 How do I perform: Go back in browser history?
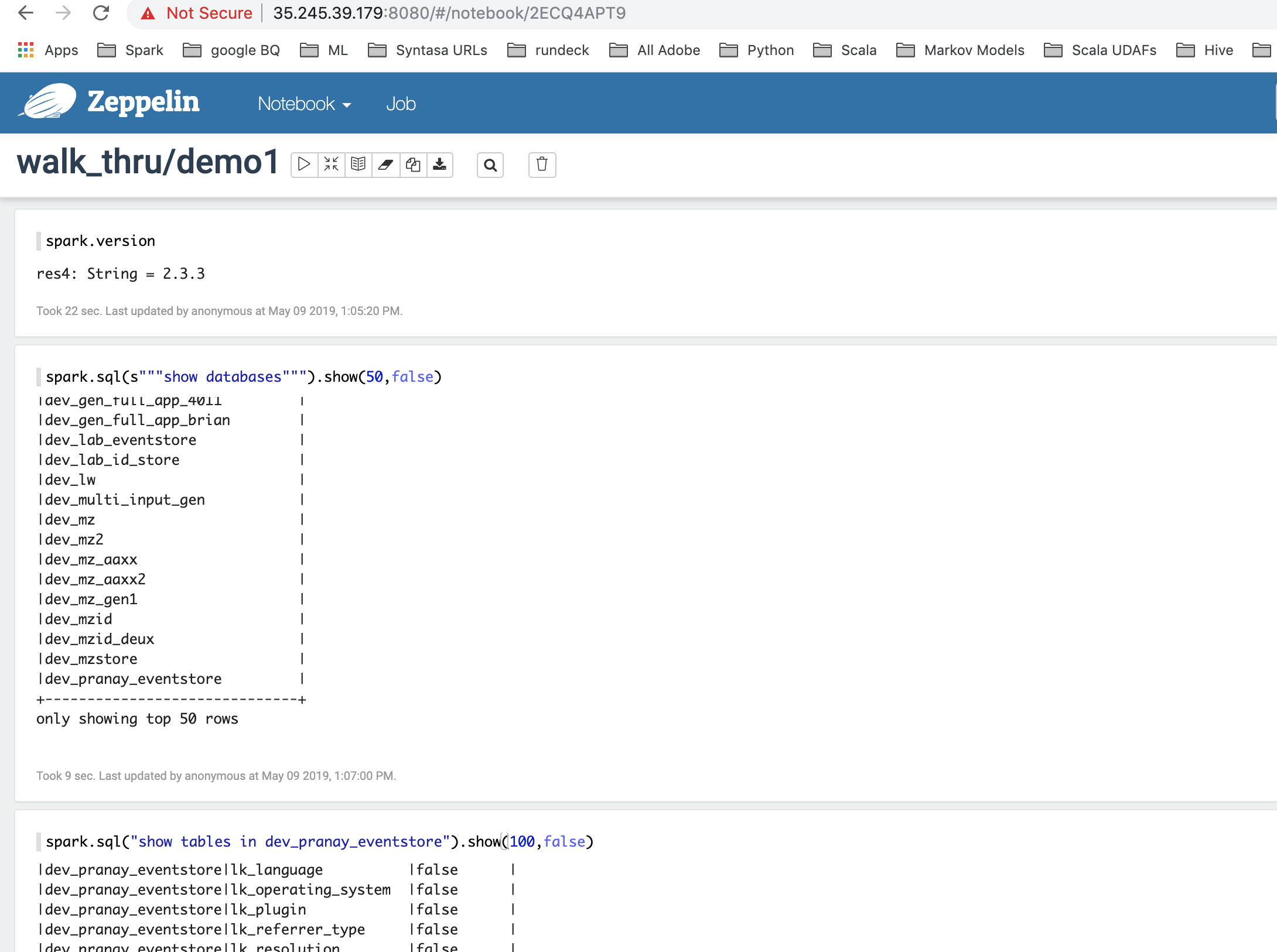coord(26,13)
